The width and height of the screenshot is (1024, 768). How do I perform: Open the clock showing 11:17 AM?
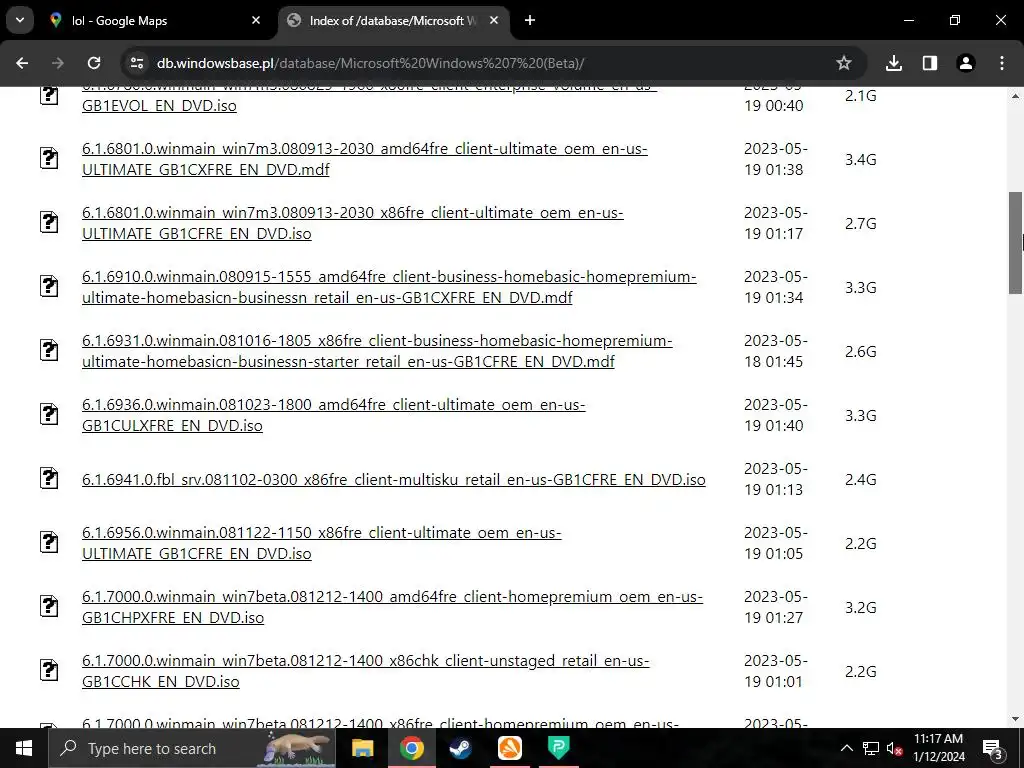coord(938,748)
